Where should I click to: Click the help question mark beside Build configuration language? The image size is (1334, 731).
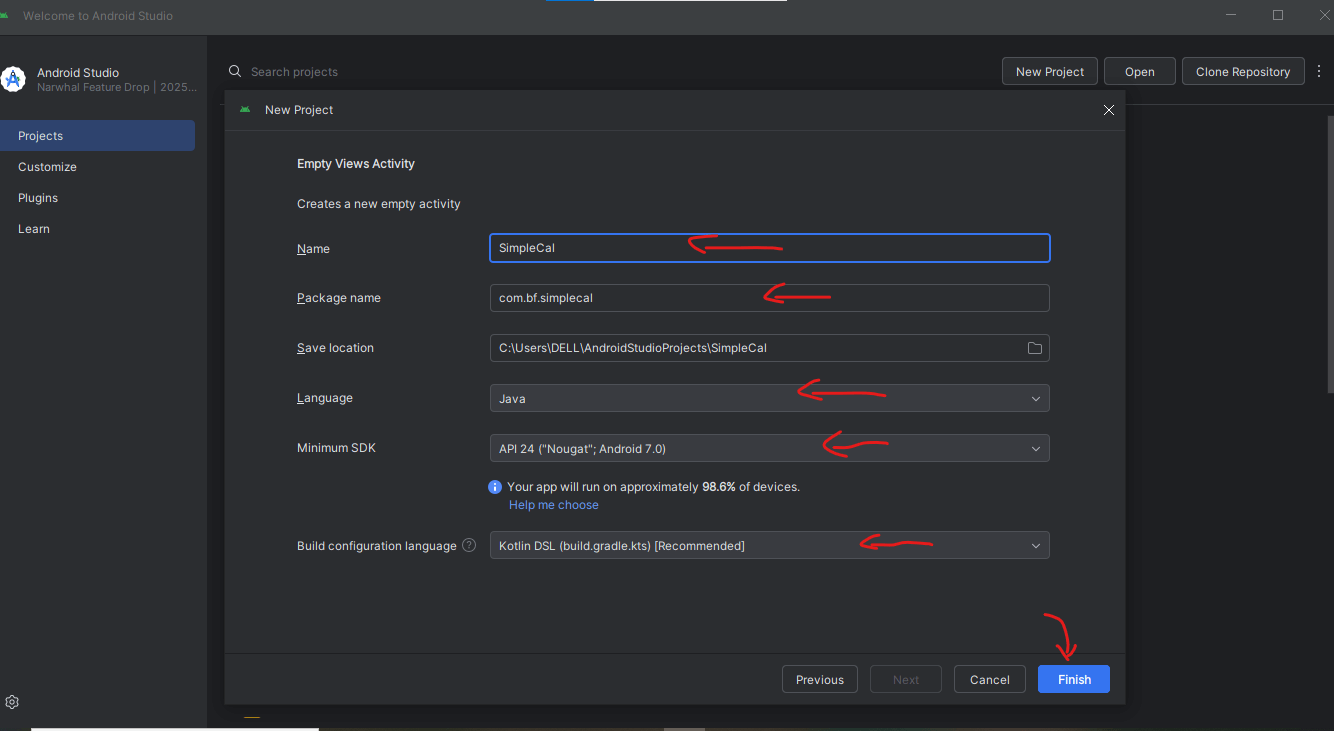[469, 545]
